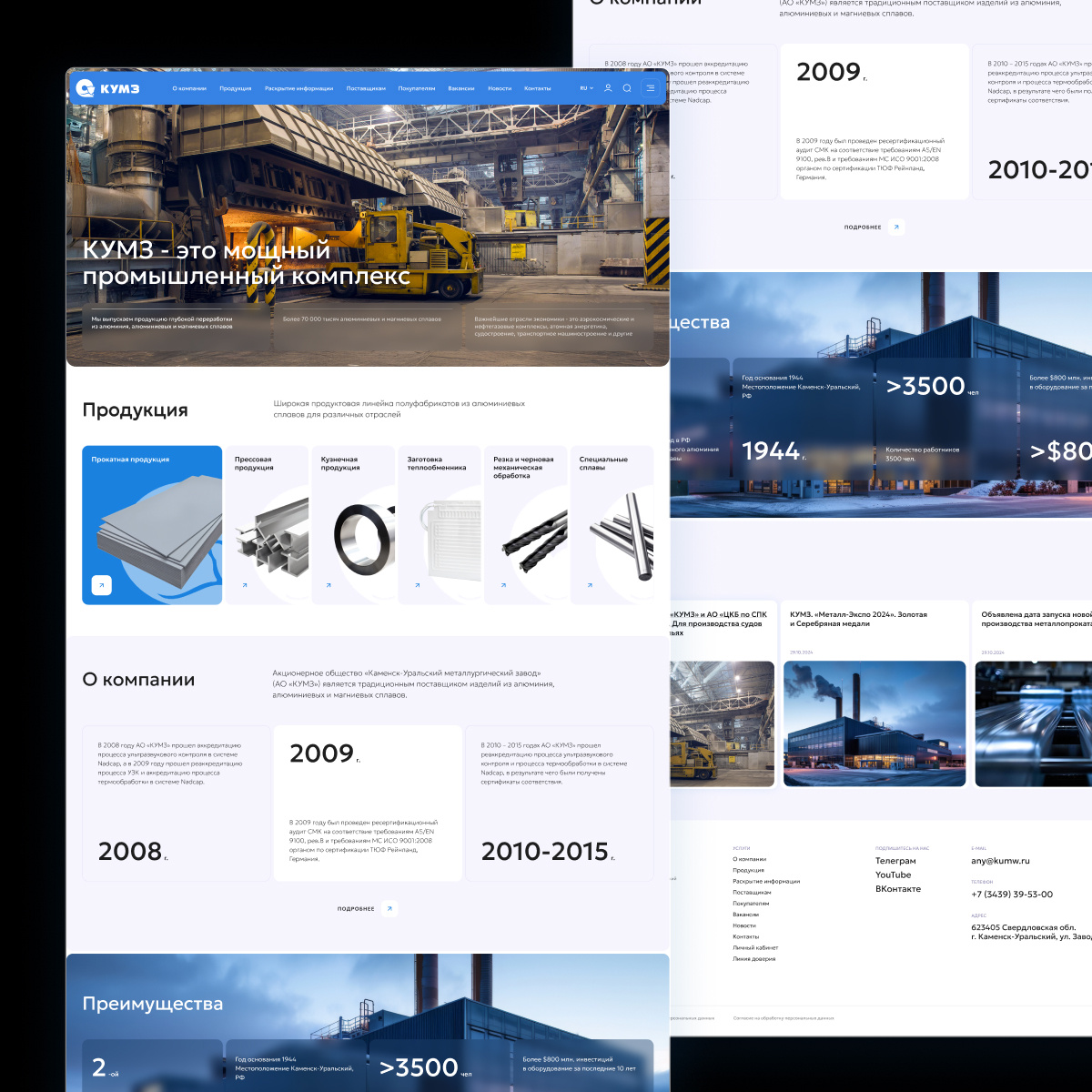Click the arrow on Прессовая продукция card
The height and width of the screenshot is (1092, 1092).
(x=245, y=585)
